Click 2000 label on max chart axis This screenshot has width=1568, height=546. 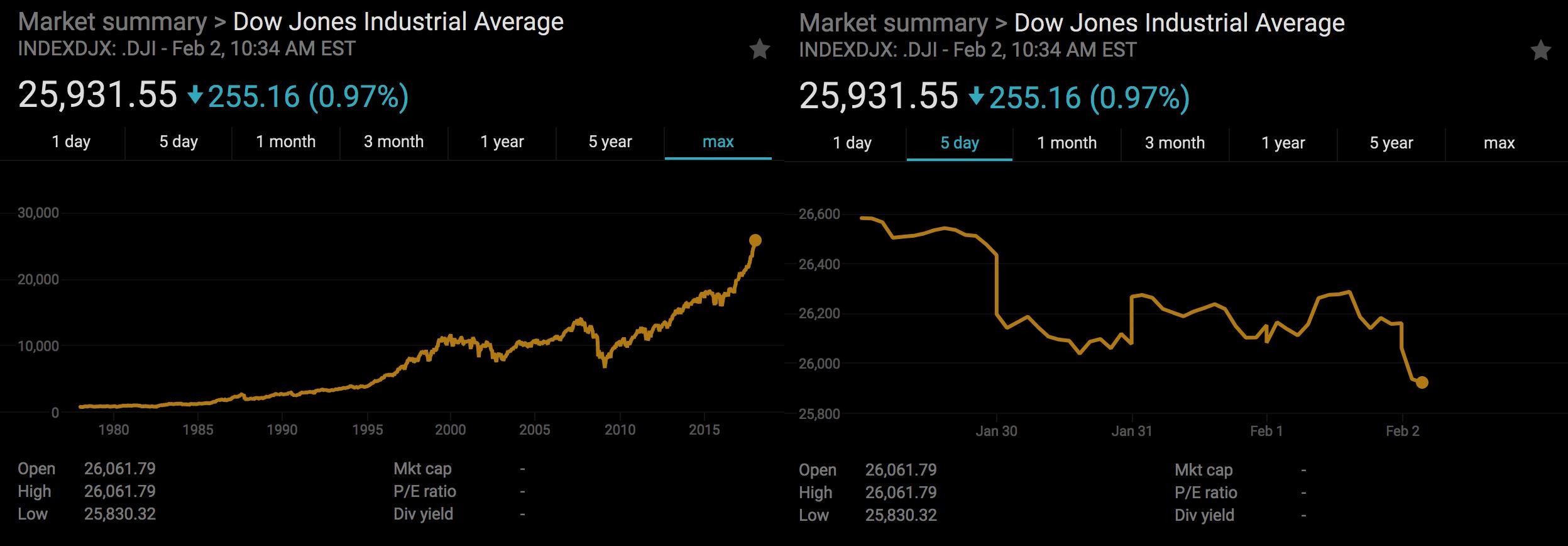pyautogui.click(x=451, y=430)
